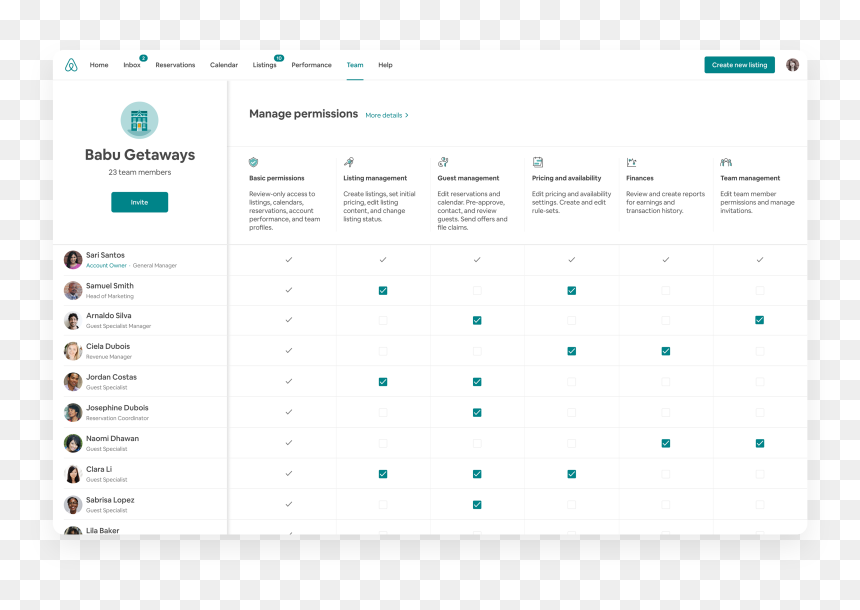Click the Babu Getaways building icon
This screenshot has height=610, width=860.
click(139, 120)
